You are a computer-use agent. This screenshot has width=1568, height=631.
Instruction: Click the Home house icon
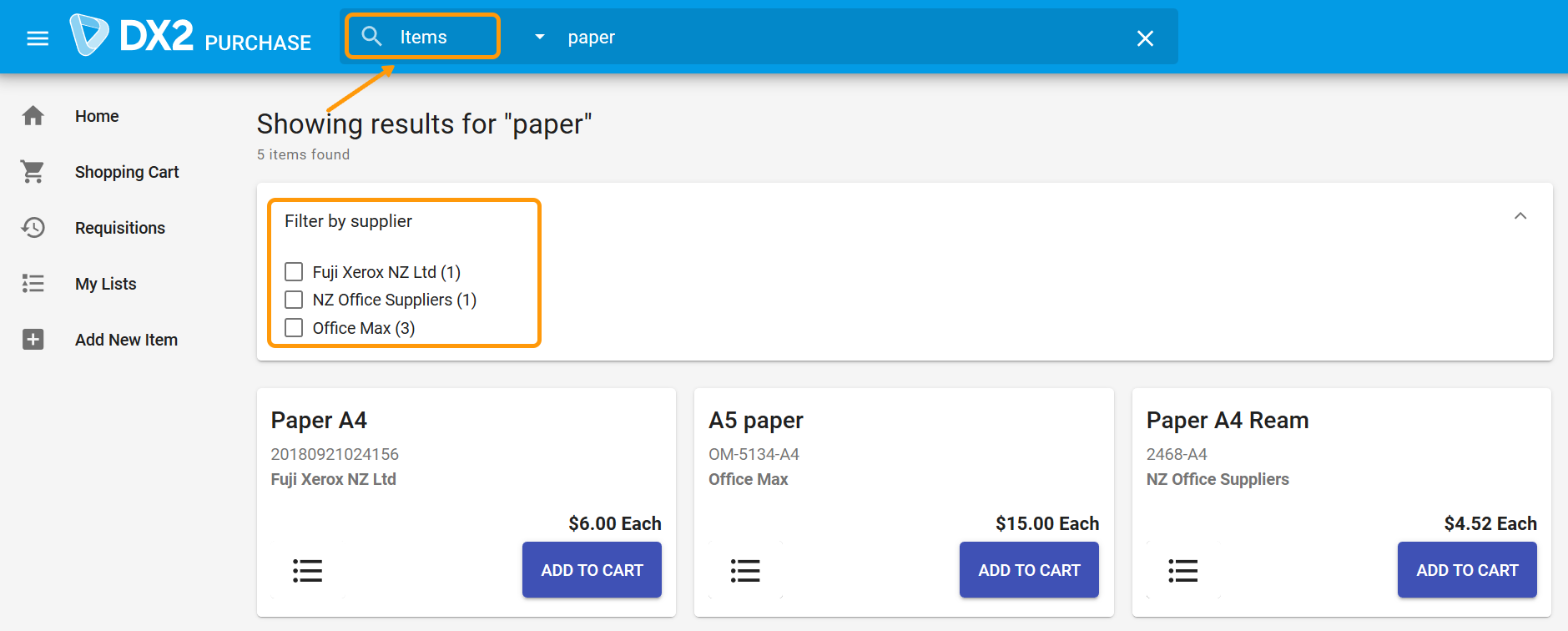click(33, 116)
